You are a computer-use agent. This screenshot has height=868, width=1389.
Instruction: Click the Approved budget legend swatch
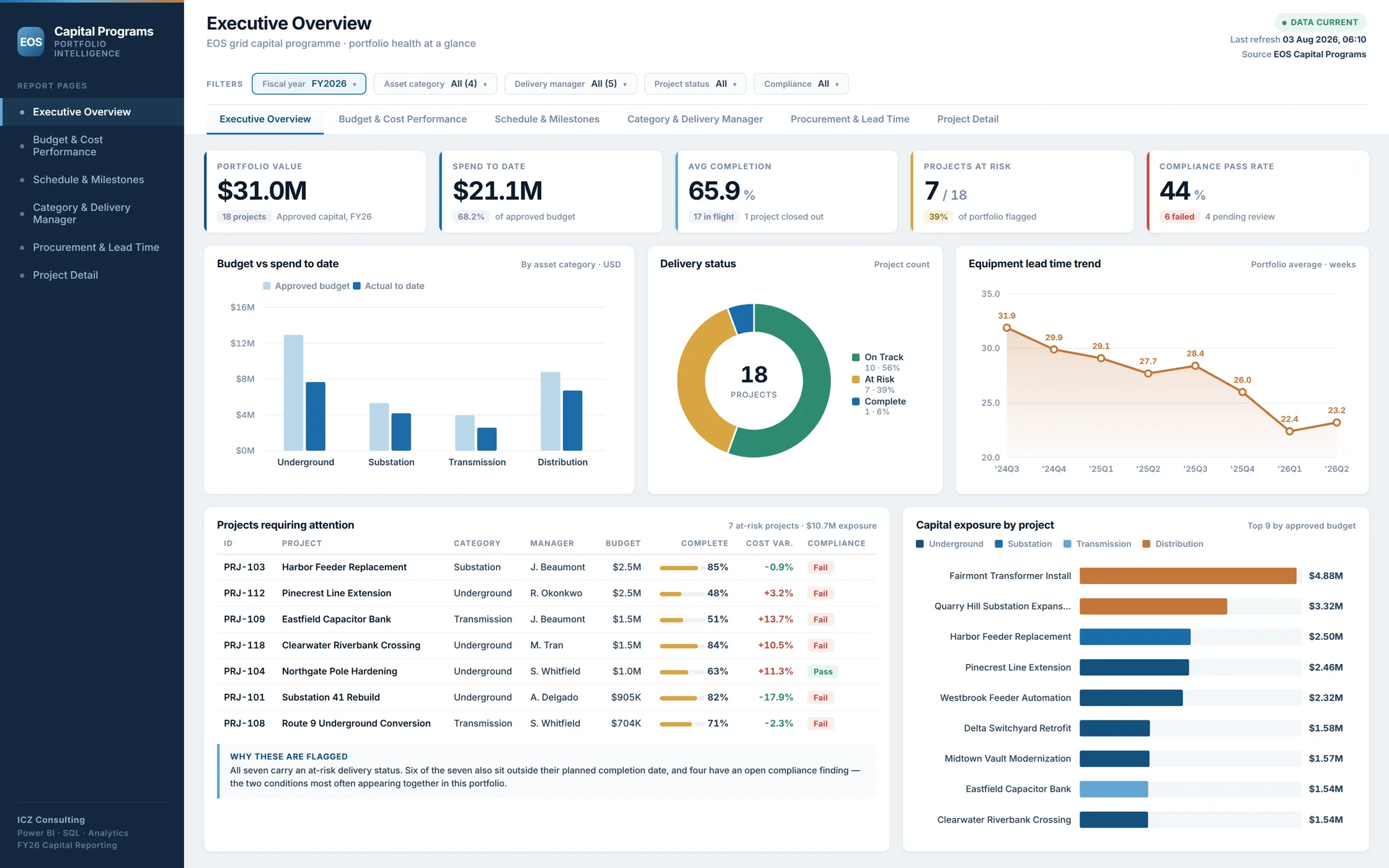pos(267,286)
